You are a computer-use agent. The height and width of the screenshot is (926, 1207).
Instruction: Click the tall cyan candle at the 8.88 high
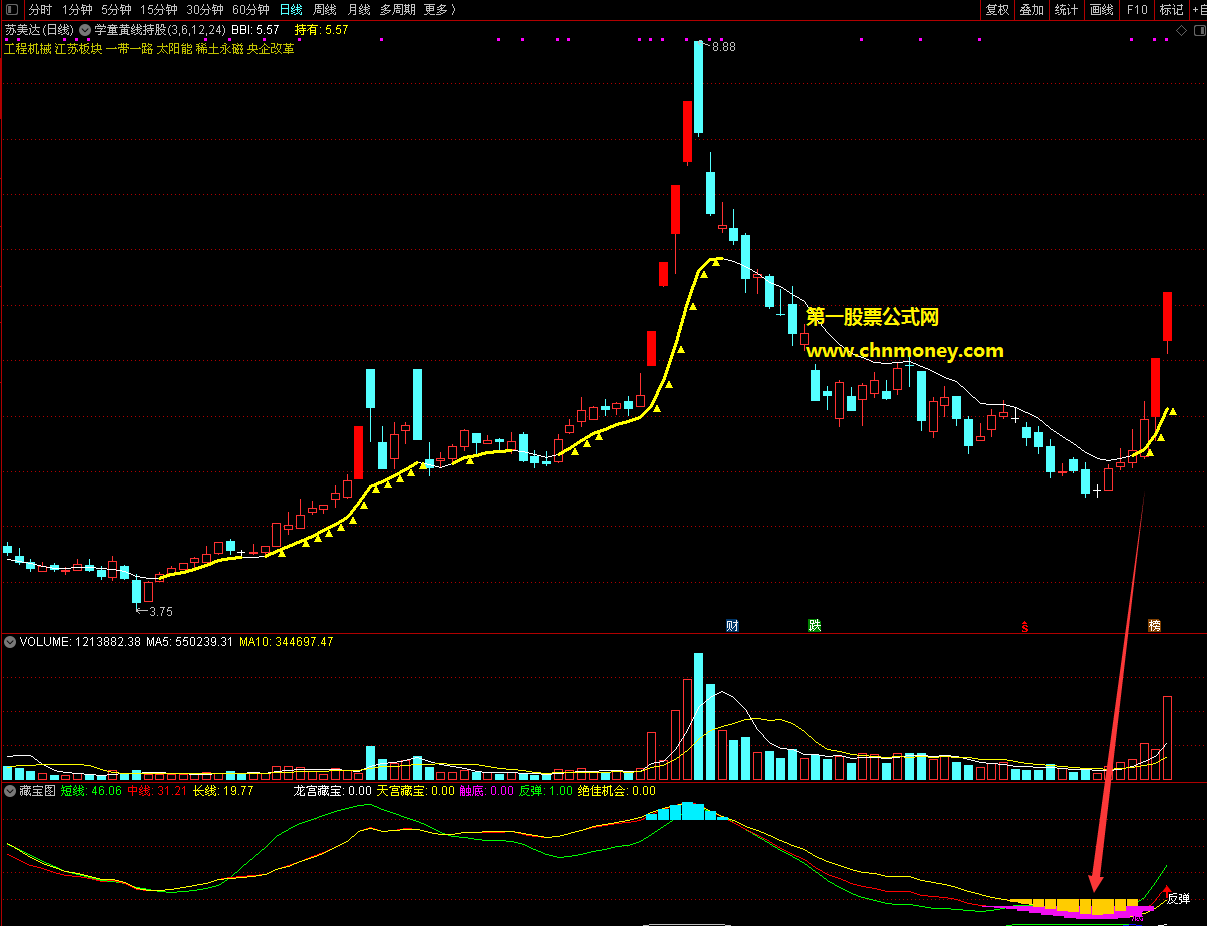(698, 87)
